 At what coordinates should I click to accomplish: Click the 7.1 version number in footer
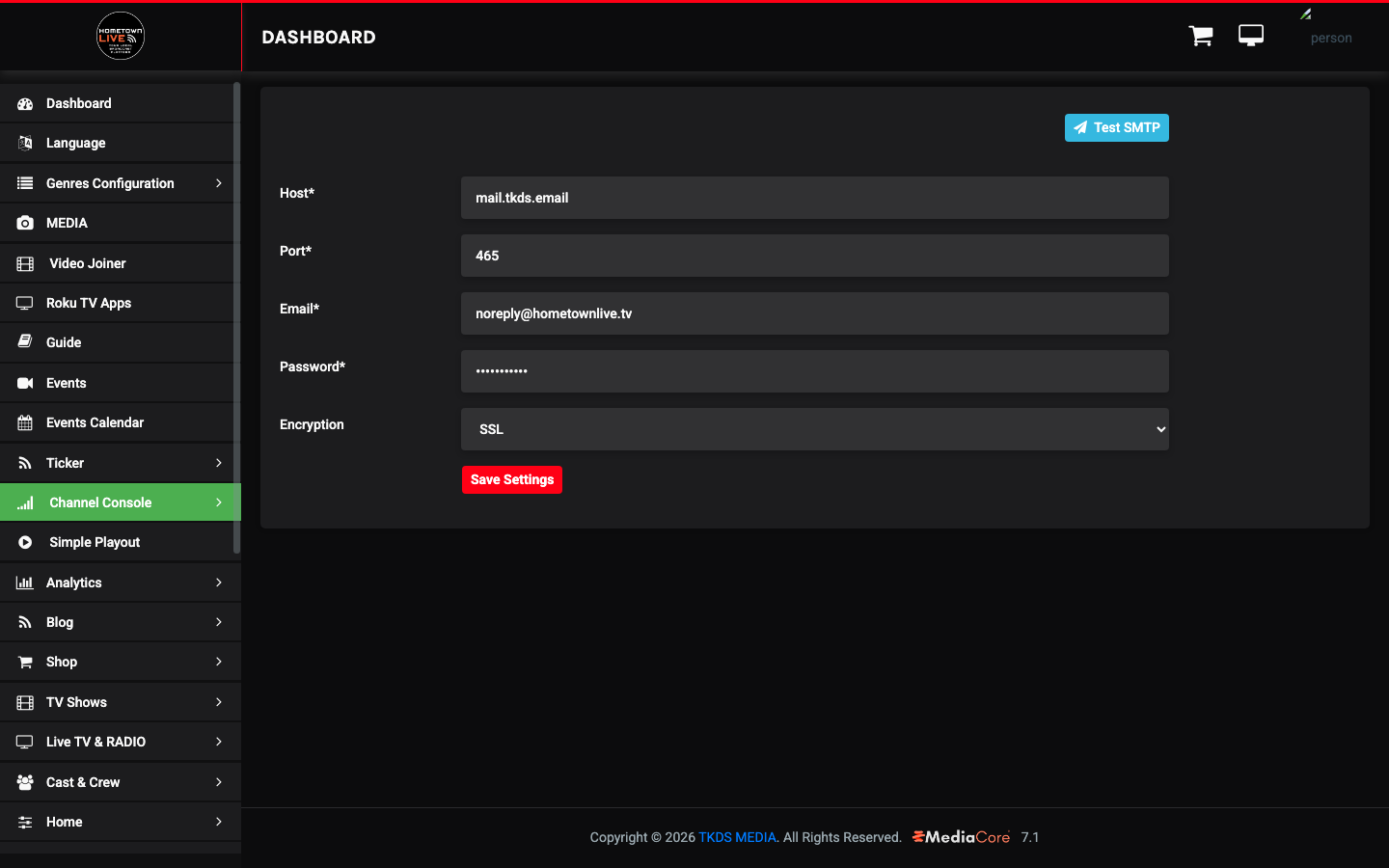(x=1030, y=837)
